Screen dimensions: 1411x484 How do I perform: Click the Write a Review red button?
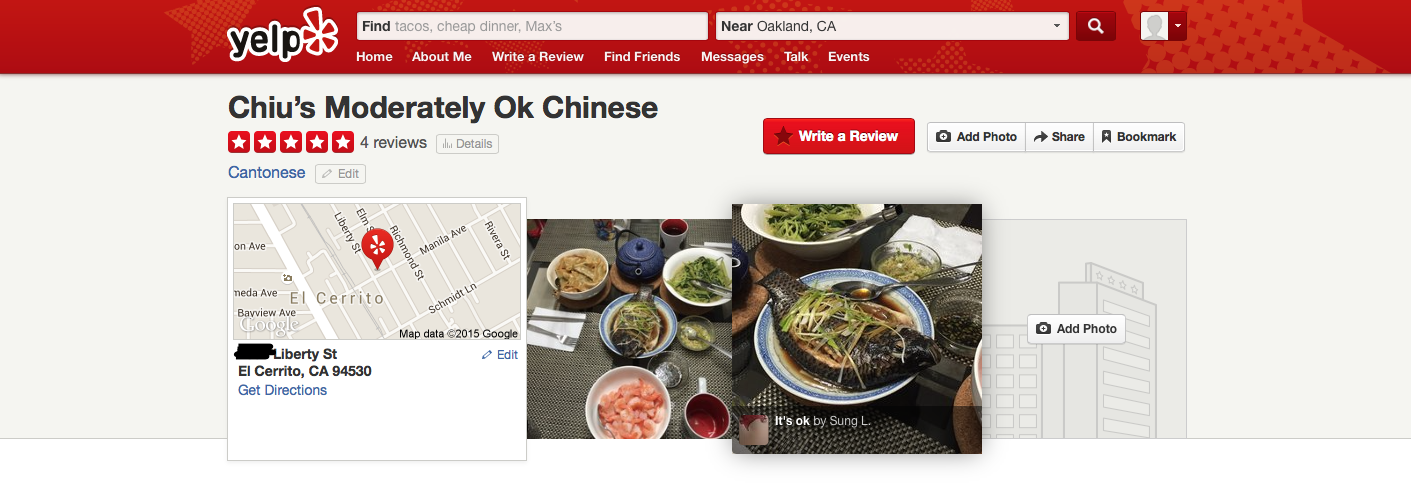point(839,136)
